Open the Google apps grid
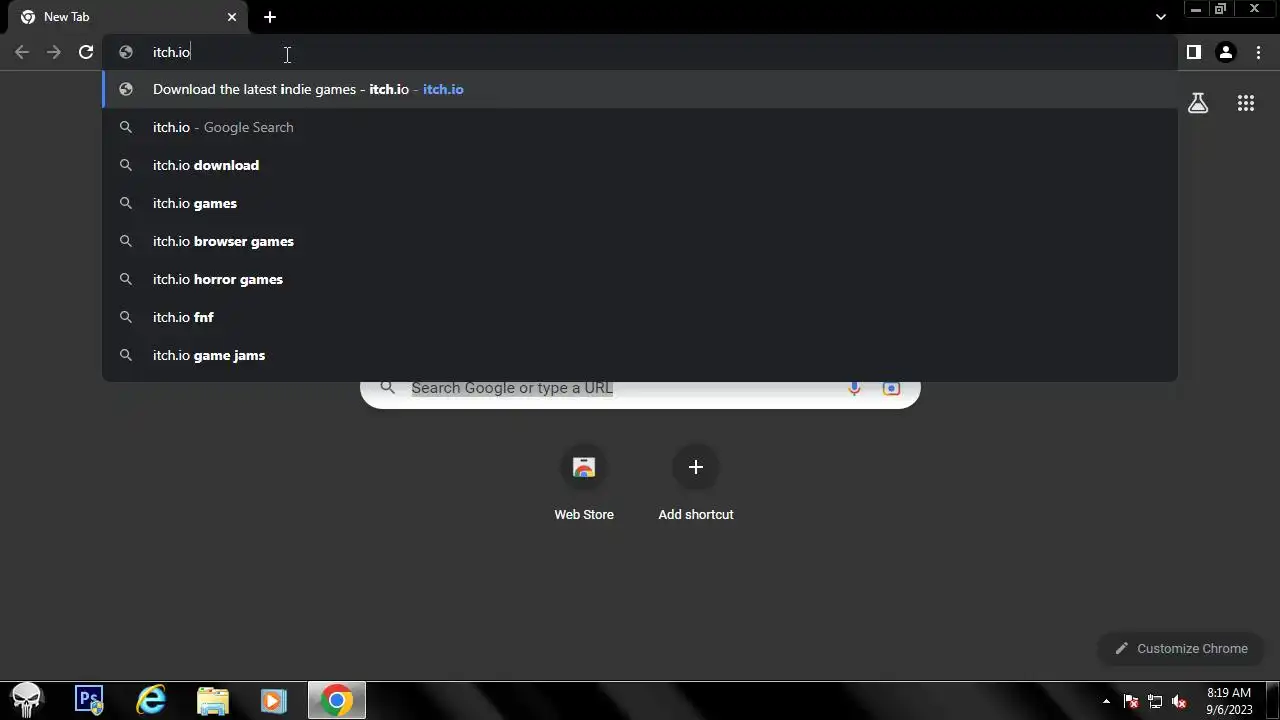This screenshot has width=1280, height=720. click(1246, 103)
